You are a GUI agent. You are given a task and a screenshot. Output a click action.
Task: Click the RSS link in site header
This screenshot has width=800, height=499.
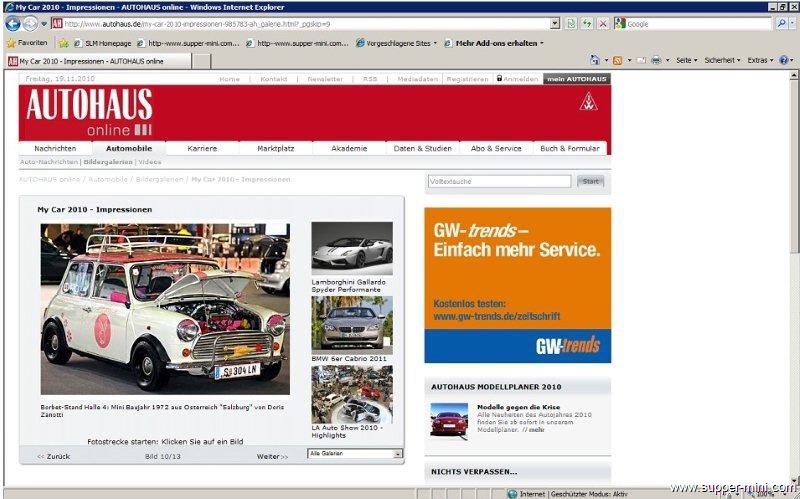(370, 79)
